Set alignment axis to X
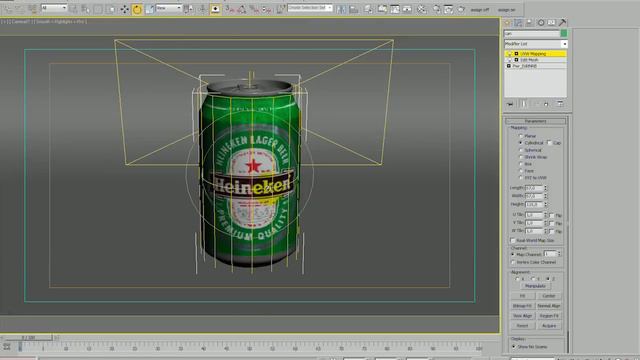The height and width of the screenshot is (360, 640). (518, 279)
